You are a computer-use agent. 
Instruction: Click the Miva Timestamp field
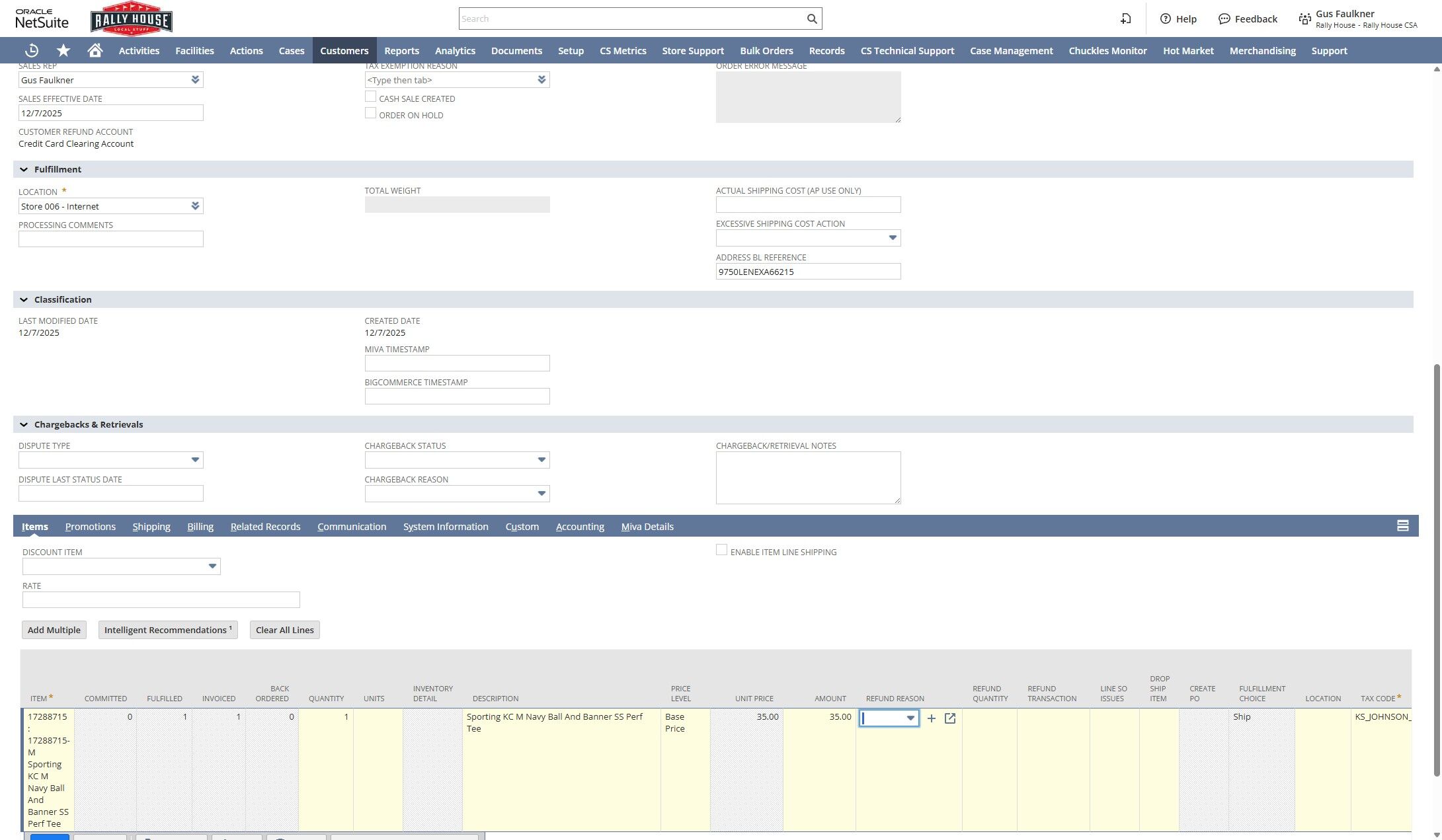pyautogui.click(x=457, y=363)
